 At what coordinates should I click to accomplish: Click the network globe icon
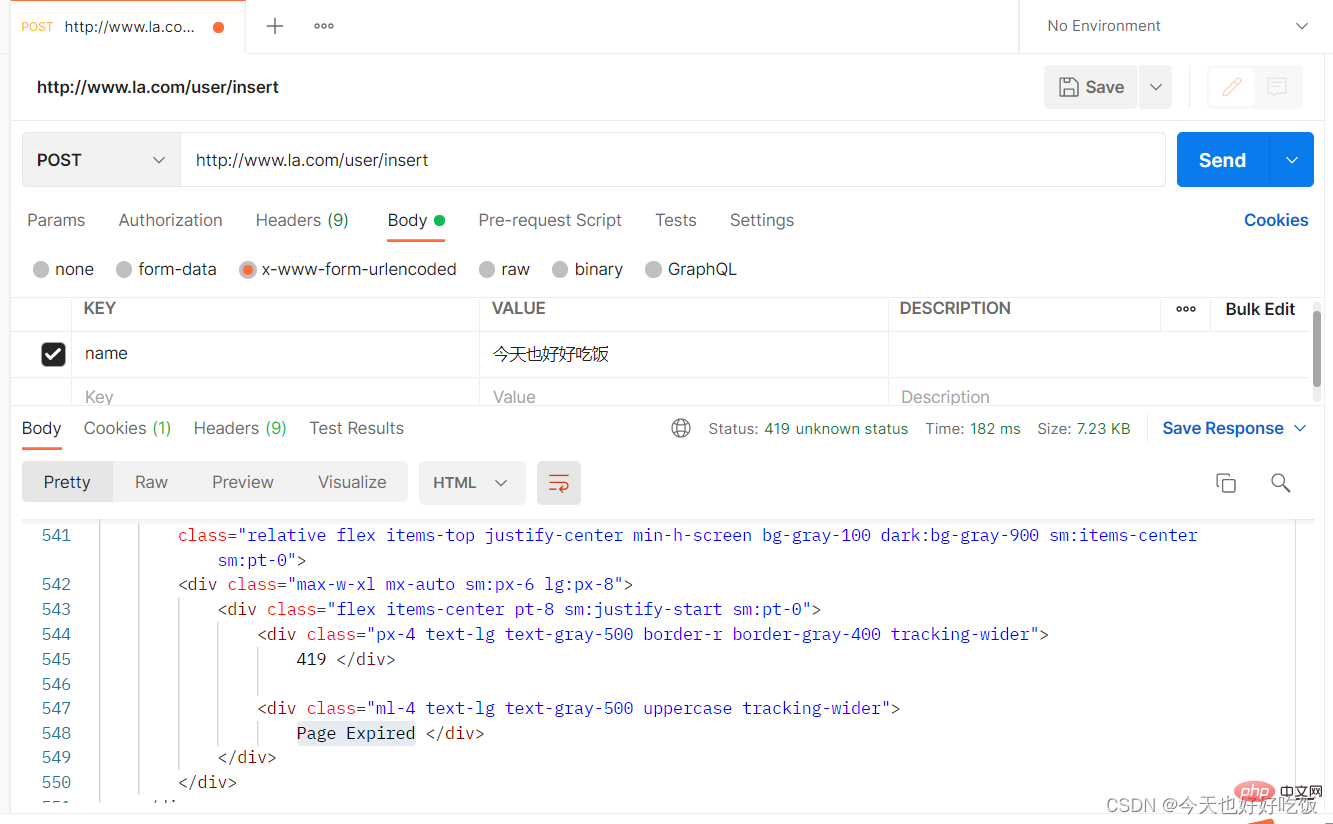[681, 428]
